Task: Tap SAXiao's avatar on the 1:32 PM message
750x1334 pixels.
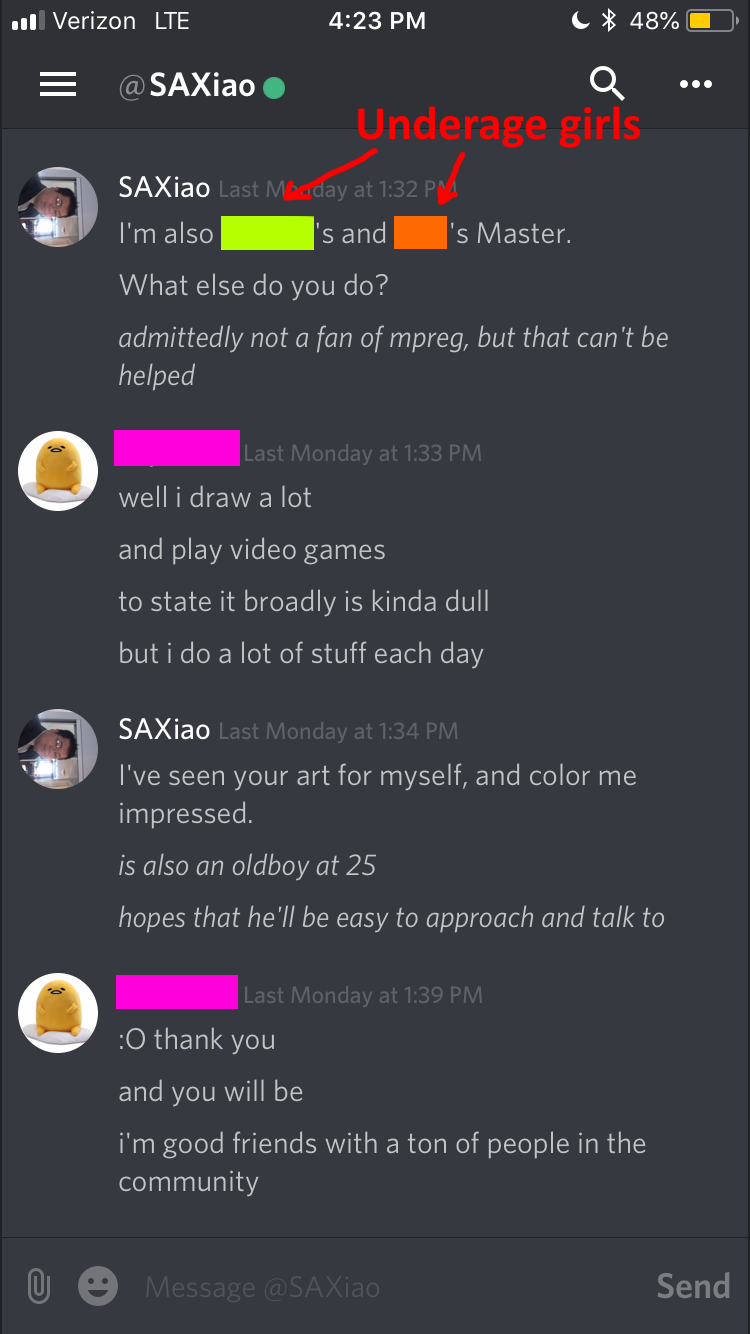Action: (x=58, y=206)
